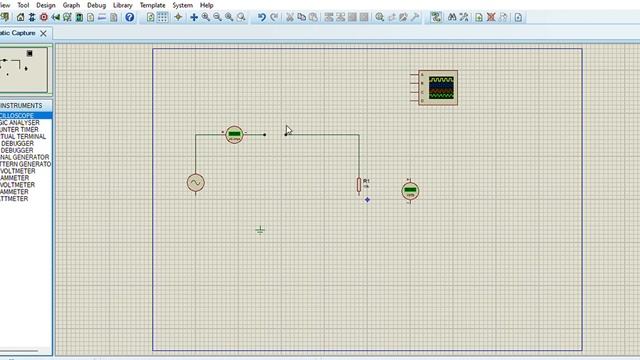Select OSCILLOSCOPE in the instruments list
Screen dimensions: 640x360
point(26,116)
